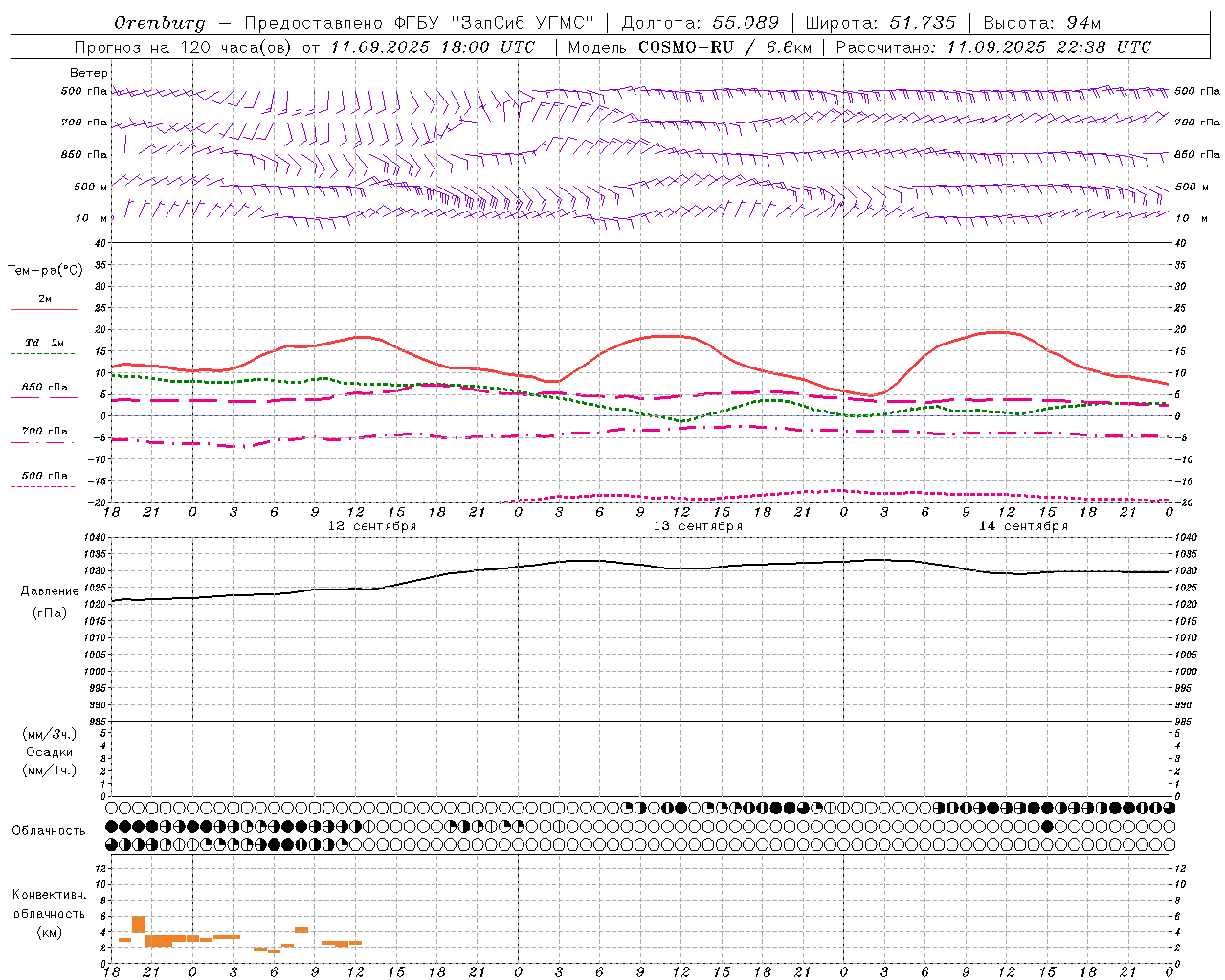Click the Модель COSMO-RU / 6.6км label
Image resolution: width=1225 pixels, height=980 pixels.
tap(689, 47)
